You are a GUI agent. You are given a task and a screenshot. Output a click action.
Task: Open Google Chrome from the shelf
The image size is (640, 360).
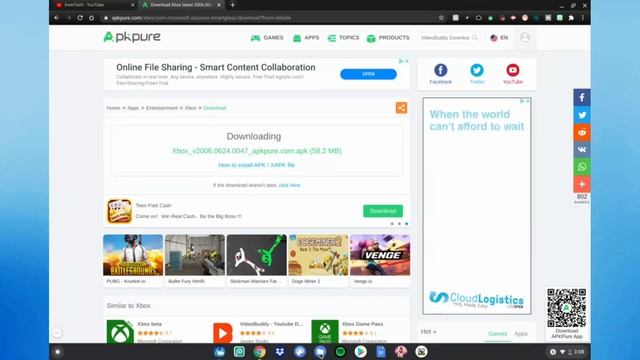coord(259,351)
